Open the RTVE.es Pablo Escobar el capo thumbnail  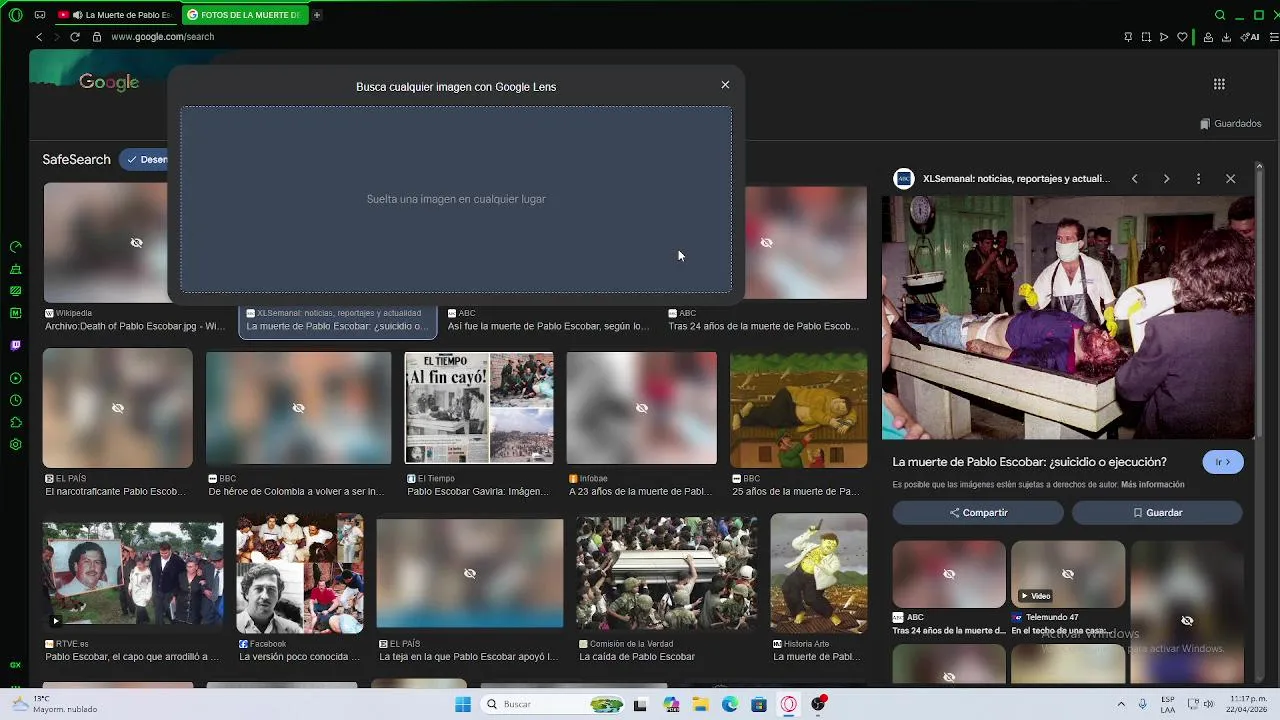click(133, 574)
